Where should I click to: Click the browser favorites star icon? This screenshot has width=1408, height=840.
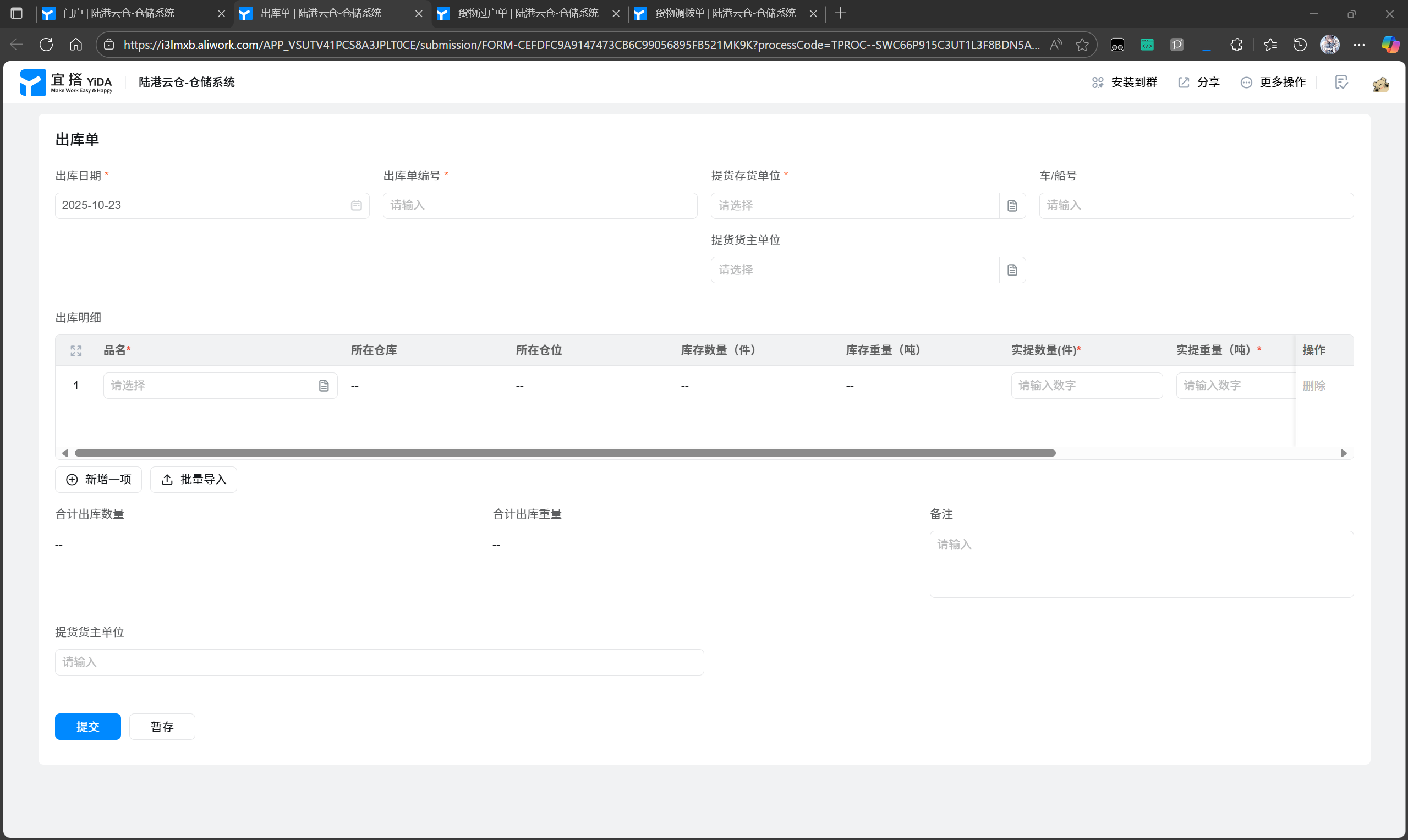tap(1082, 45)
